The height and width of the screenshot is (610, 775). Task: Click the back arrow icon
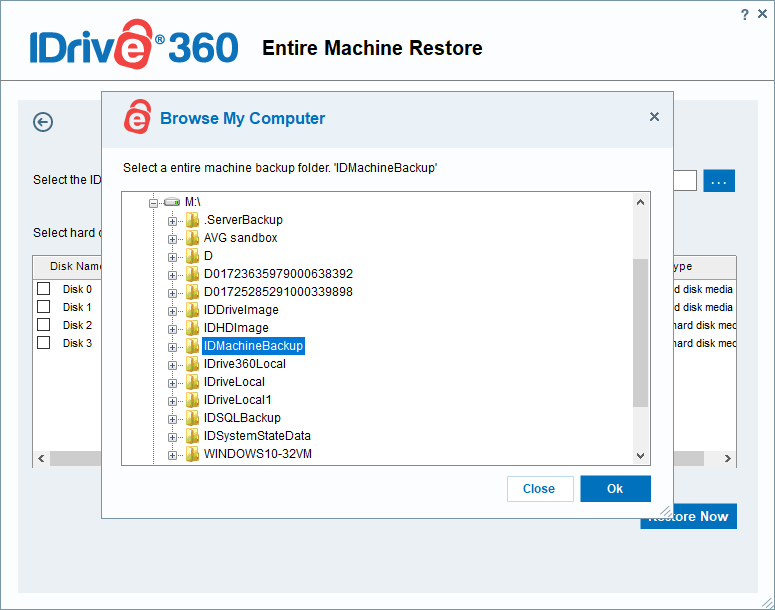point(43,122)
